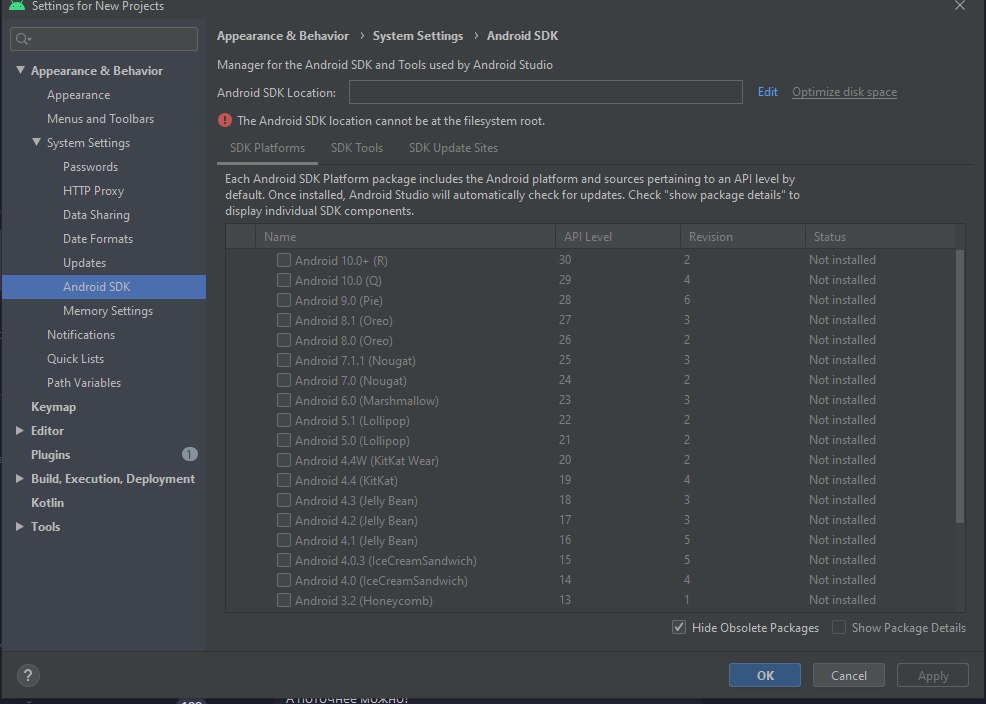Click the search magnifier icon
Viewport: 986px width, 704px height.
tap(22, 39)
